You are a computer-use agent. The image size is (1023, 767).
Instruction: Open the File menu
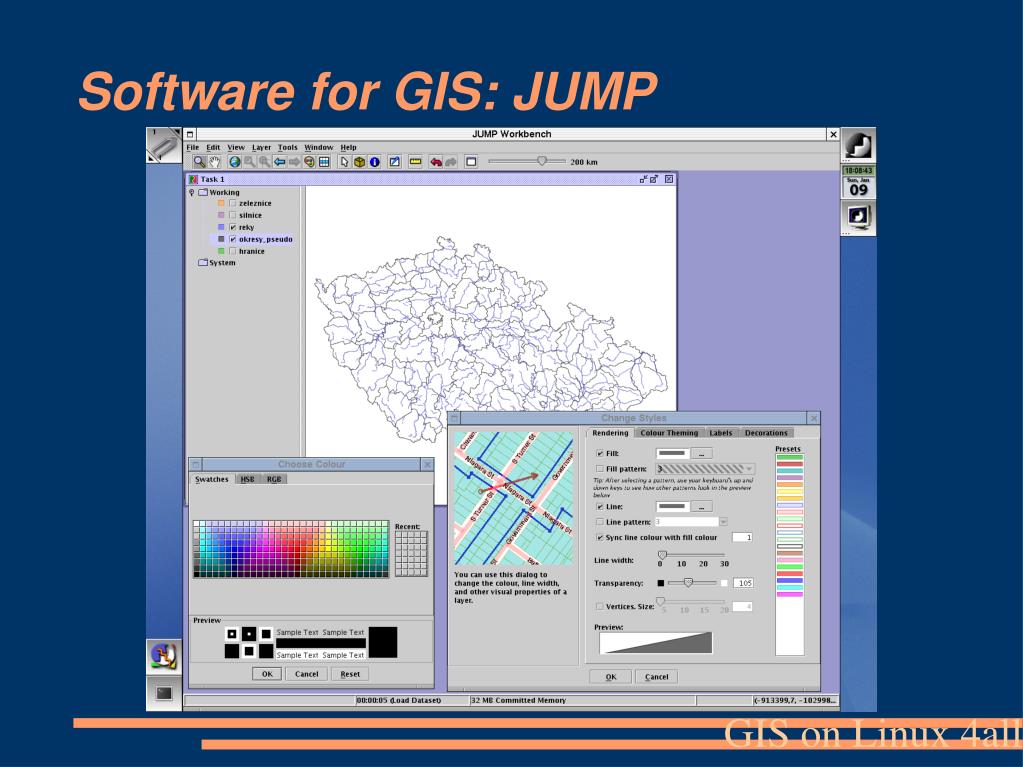point(193,147)
